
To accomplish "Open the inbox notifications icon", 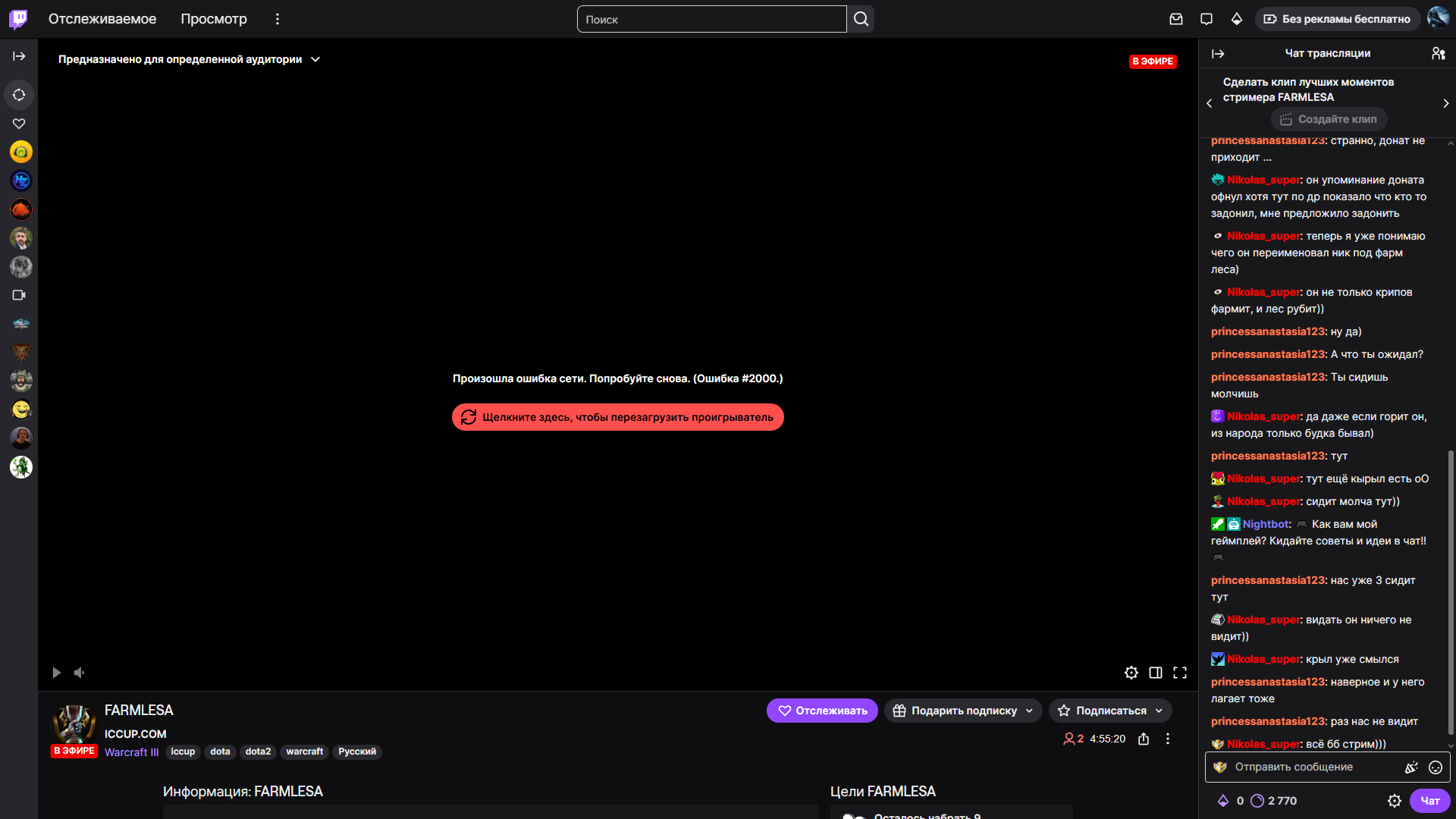I will [x=1176, y=19].
